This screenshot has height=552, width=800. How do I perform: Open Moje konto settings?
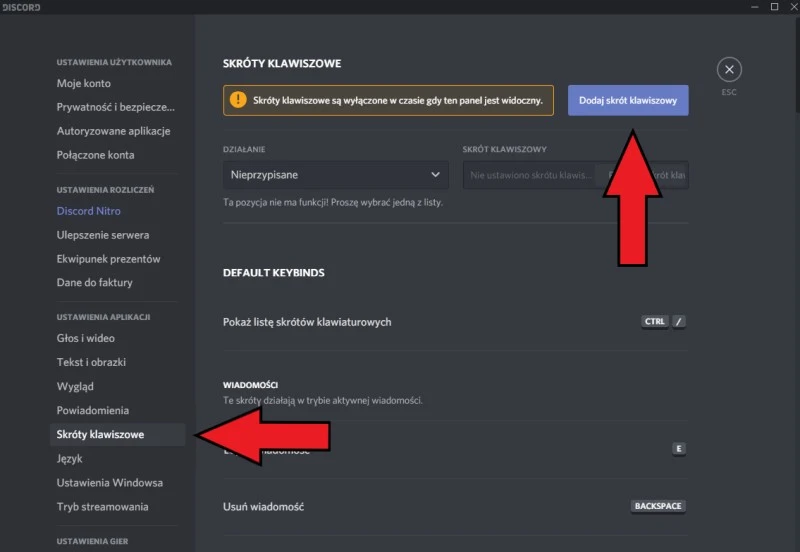84,83
